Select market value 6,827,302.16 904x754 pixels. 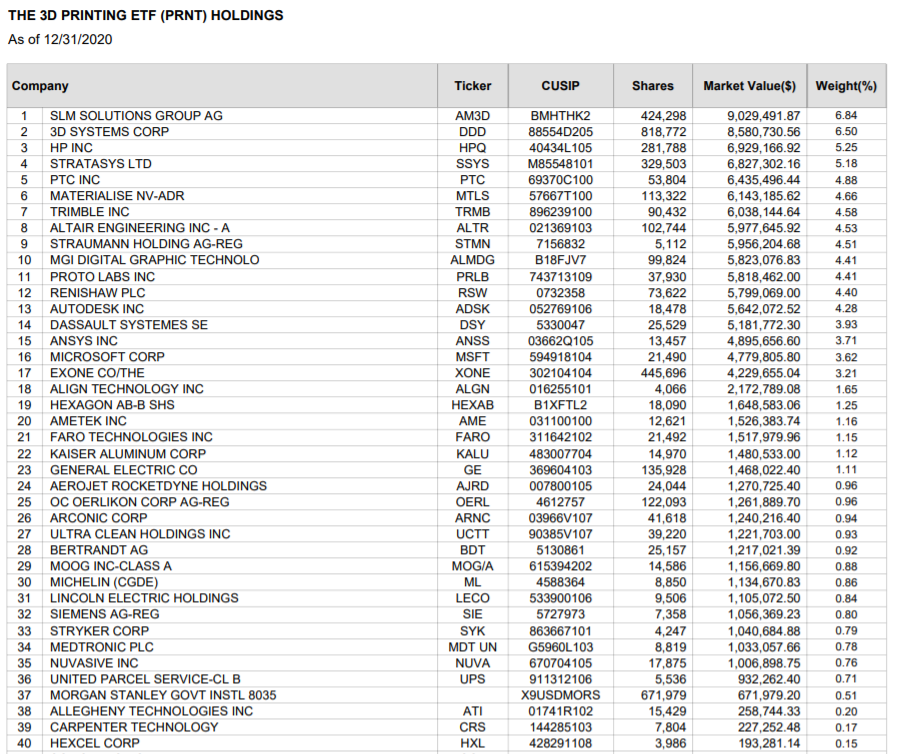763,164
